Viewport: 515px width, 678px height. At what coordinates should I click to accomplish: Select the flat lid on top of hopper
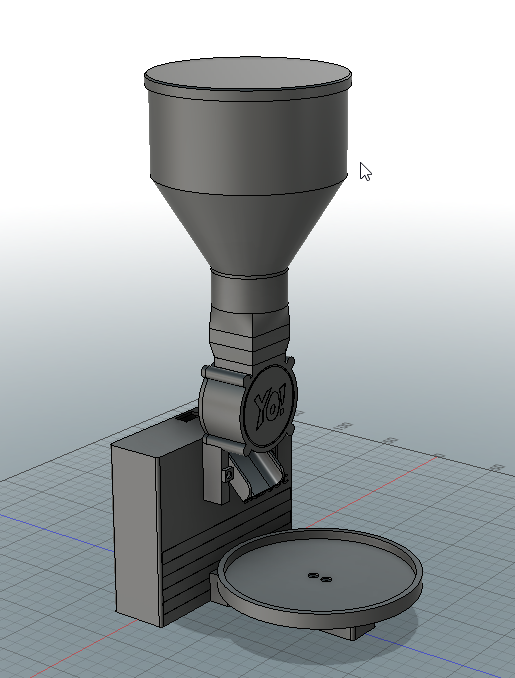[x=248, y=74]
